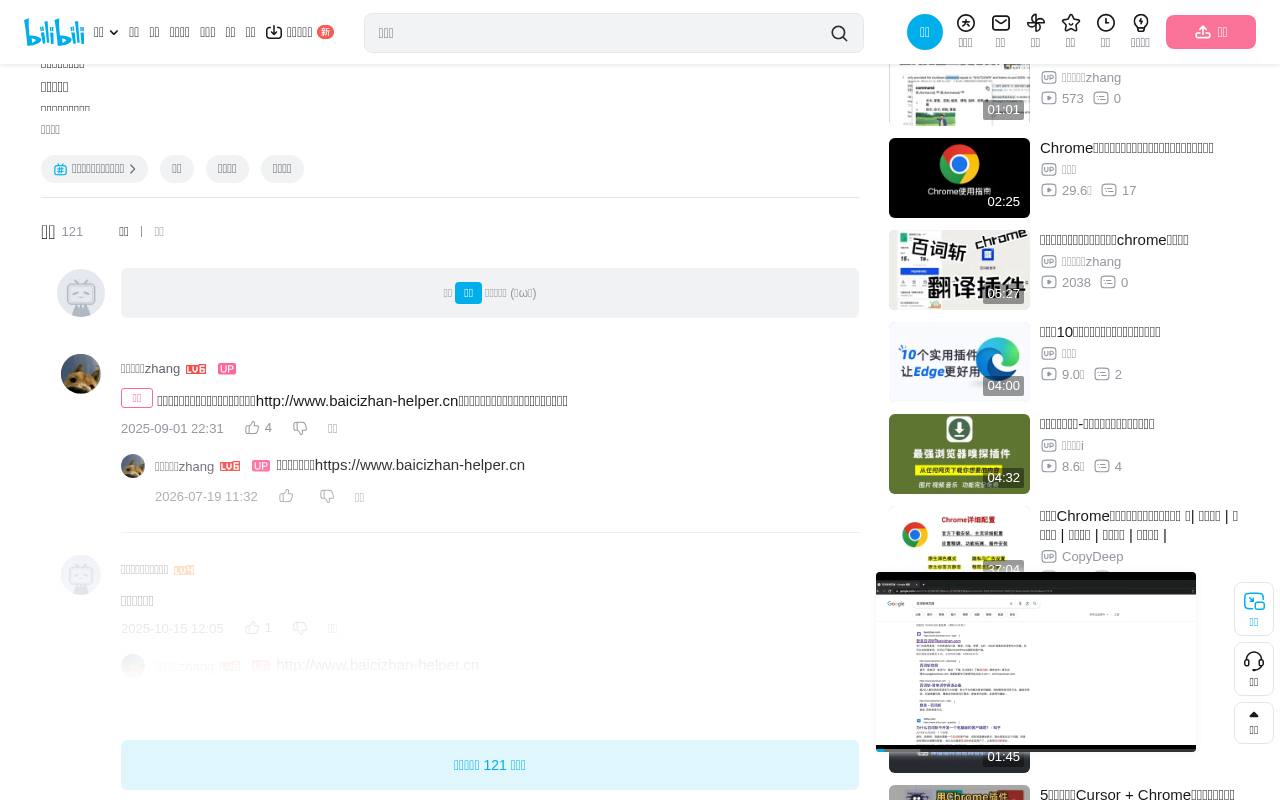Image resolution: width=1280 pixels, height=800 pixels.
Task: Expand the first header nav item with chevron
Action: 106,32
